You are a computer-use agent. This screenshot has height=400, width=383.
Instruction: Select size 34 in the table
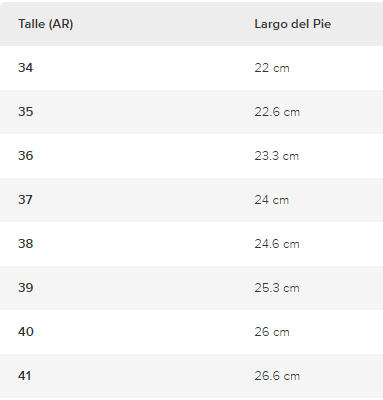click(x=26, y=68)
